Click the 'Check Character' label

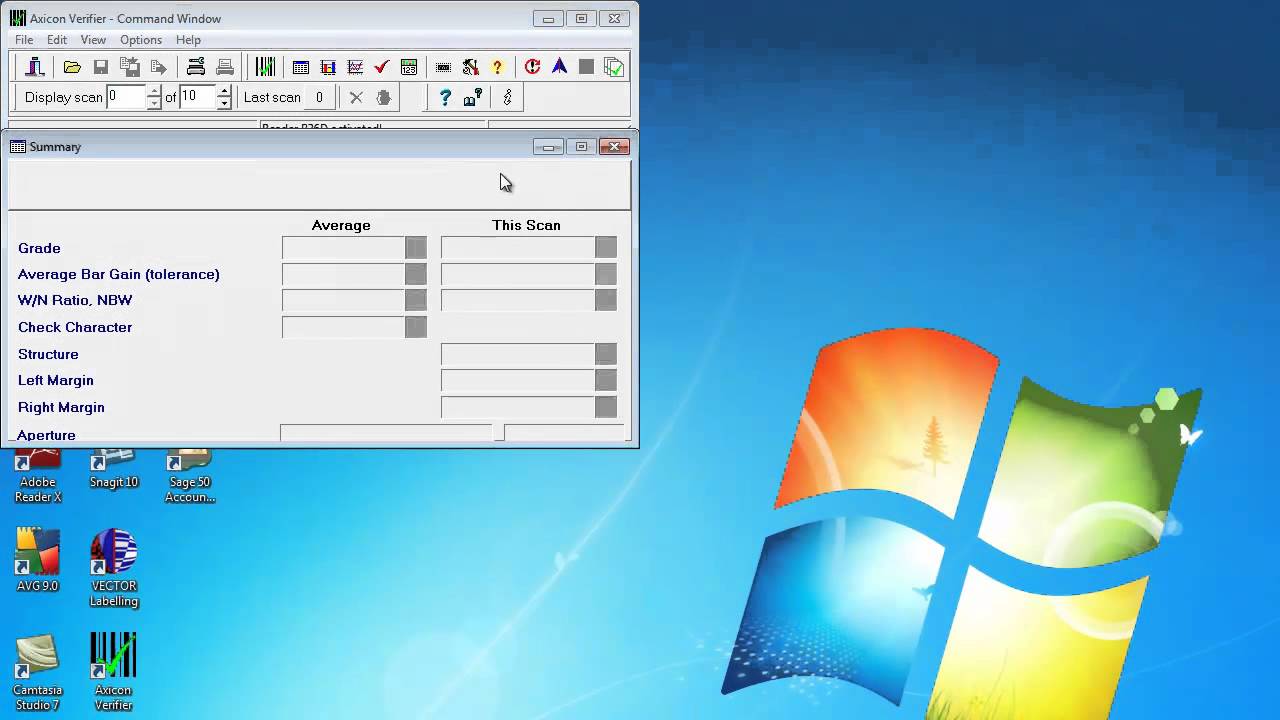click(x=75, y=327)
